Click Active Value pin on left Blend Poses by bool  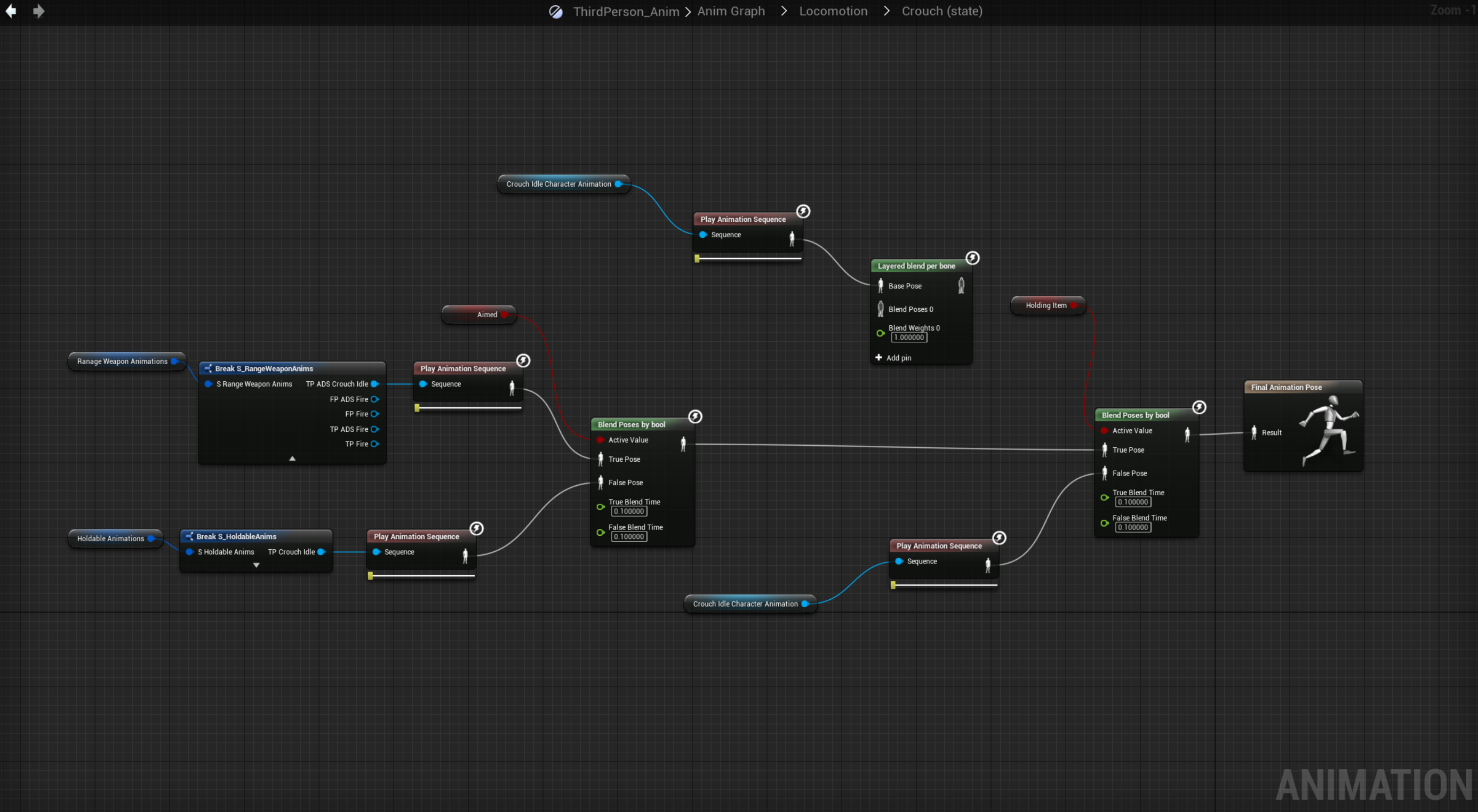pos(600,440)
